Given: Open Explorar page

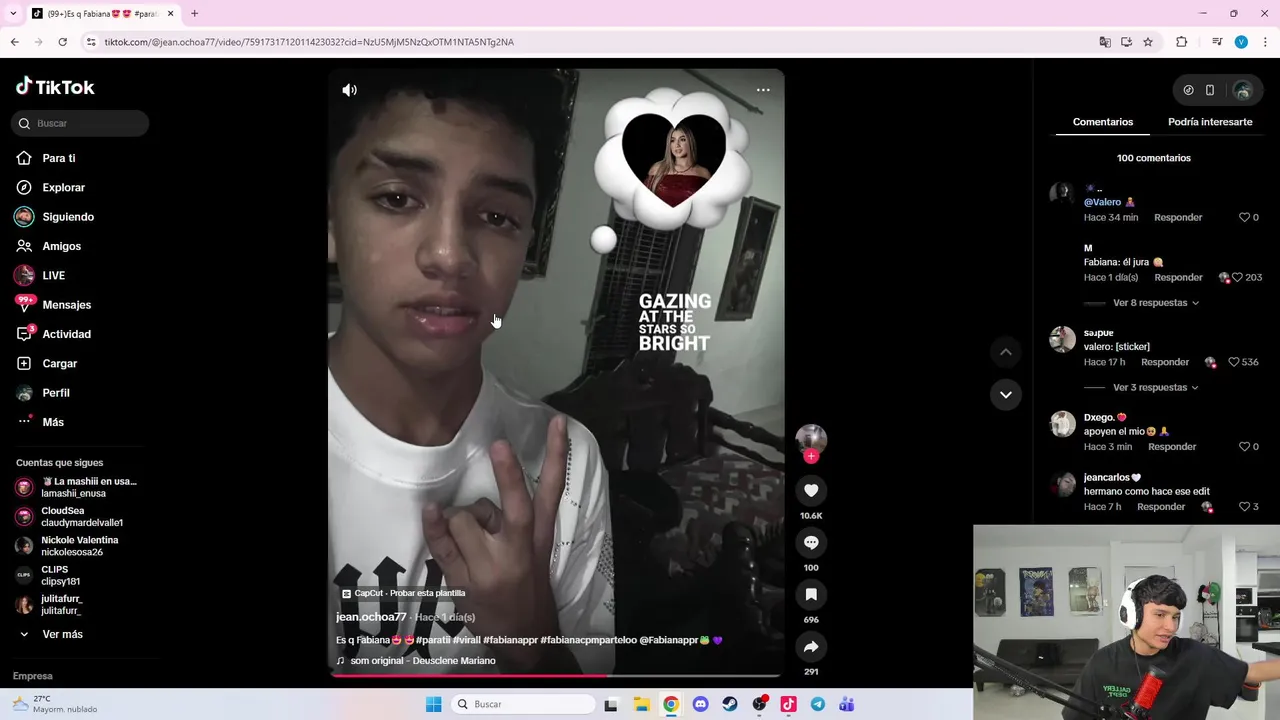Looking at the screenshot, I should (x=63, y=187).
